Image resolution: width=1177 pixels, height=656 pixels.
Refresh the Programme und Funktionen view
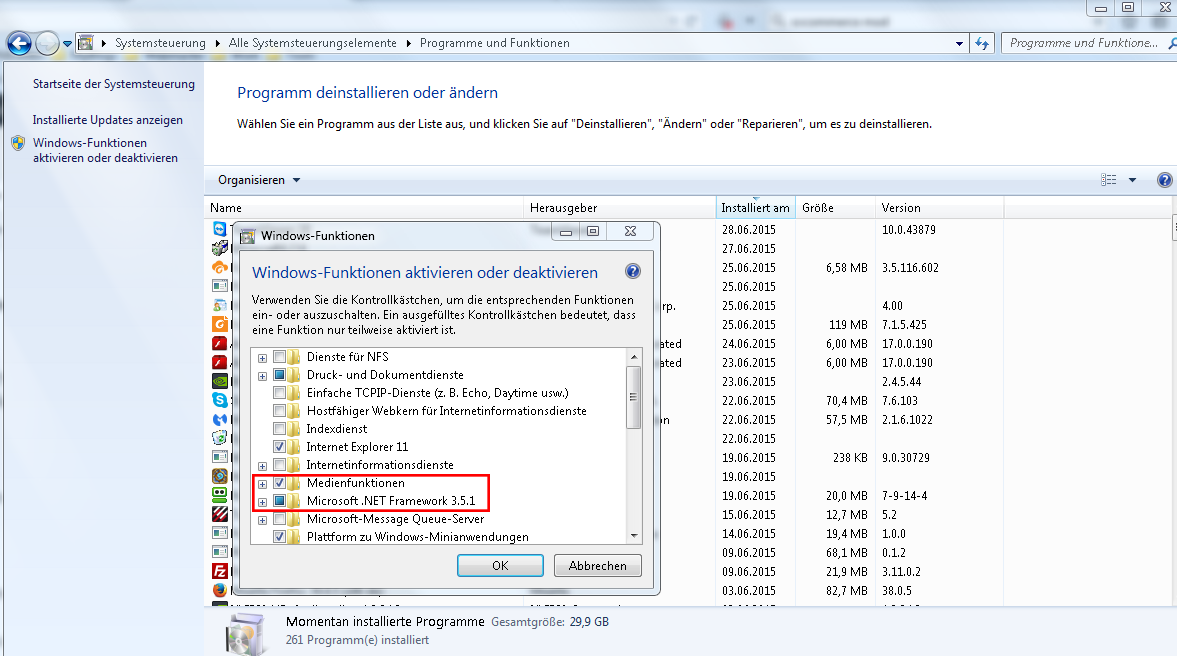point(982,44)
